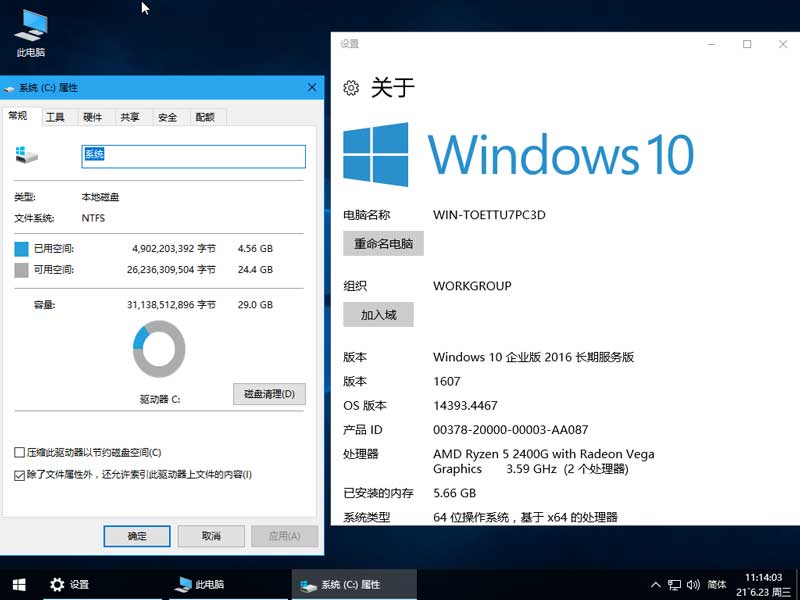
Task: Click the 重命名电脑 button
Action: [383, 243]
